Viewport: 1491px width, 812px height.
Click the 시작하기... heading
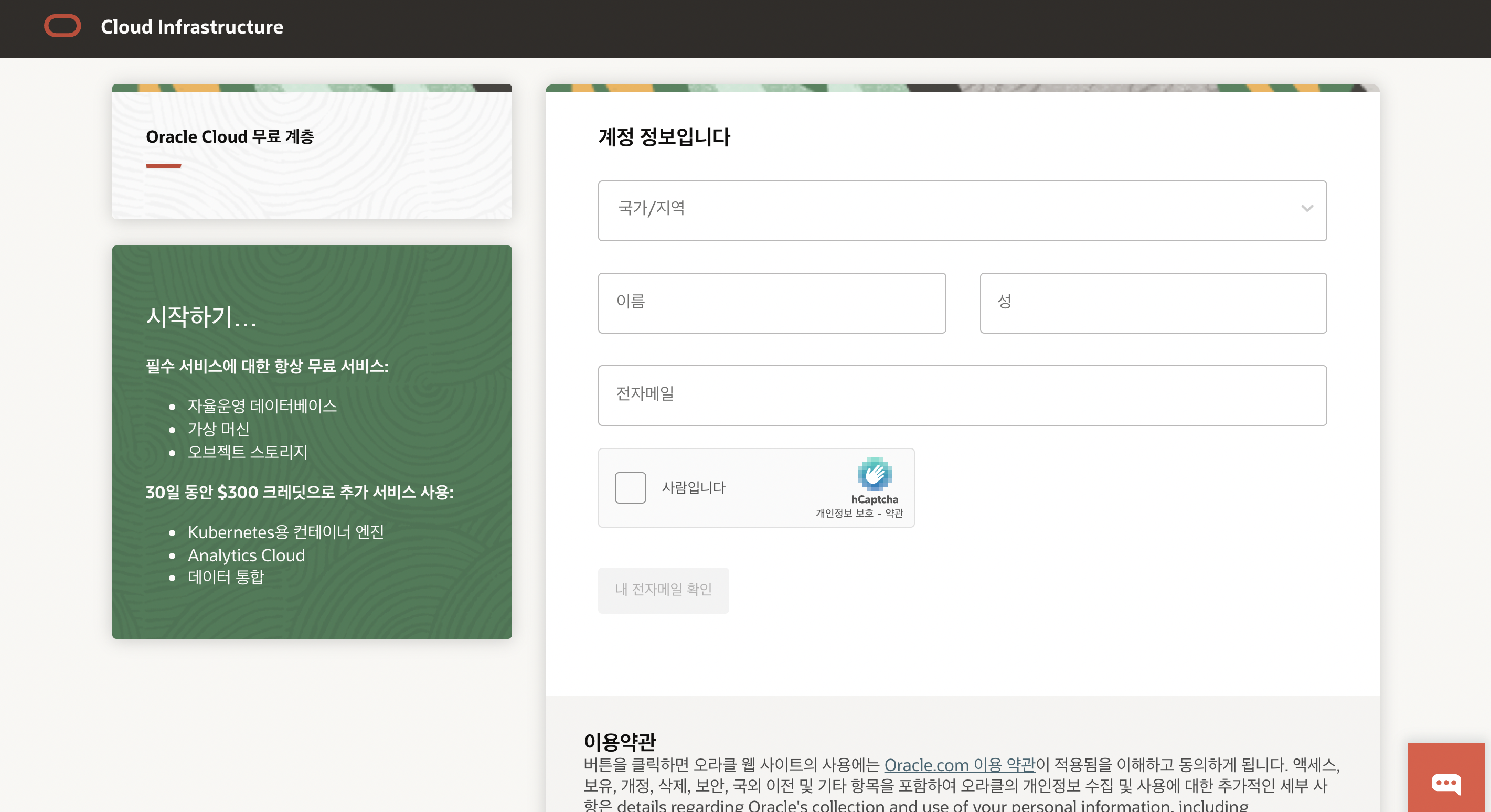[x=201, y=317]
